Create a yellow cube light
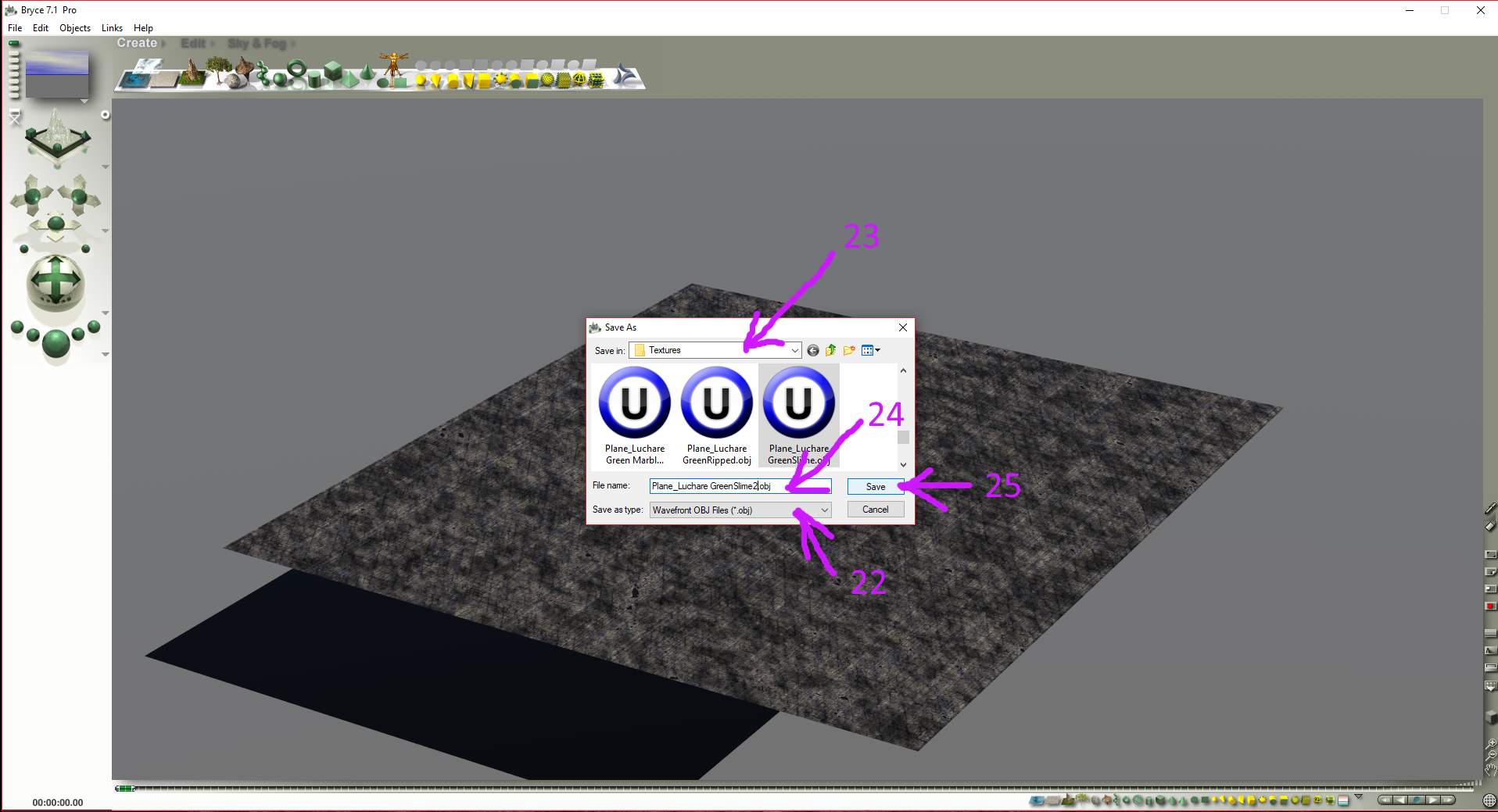The width and height of the screenshot is (1498, 812). 484,80
